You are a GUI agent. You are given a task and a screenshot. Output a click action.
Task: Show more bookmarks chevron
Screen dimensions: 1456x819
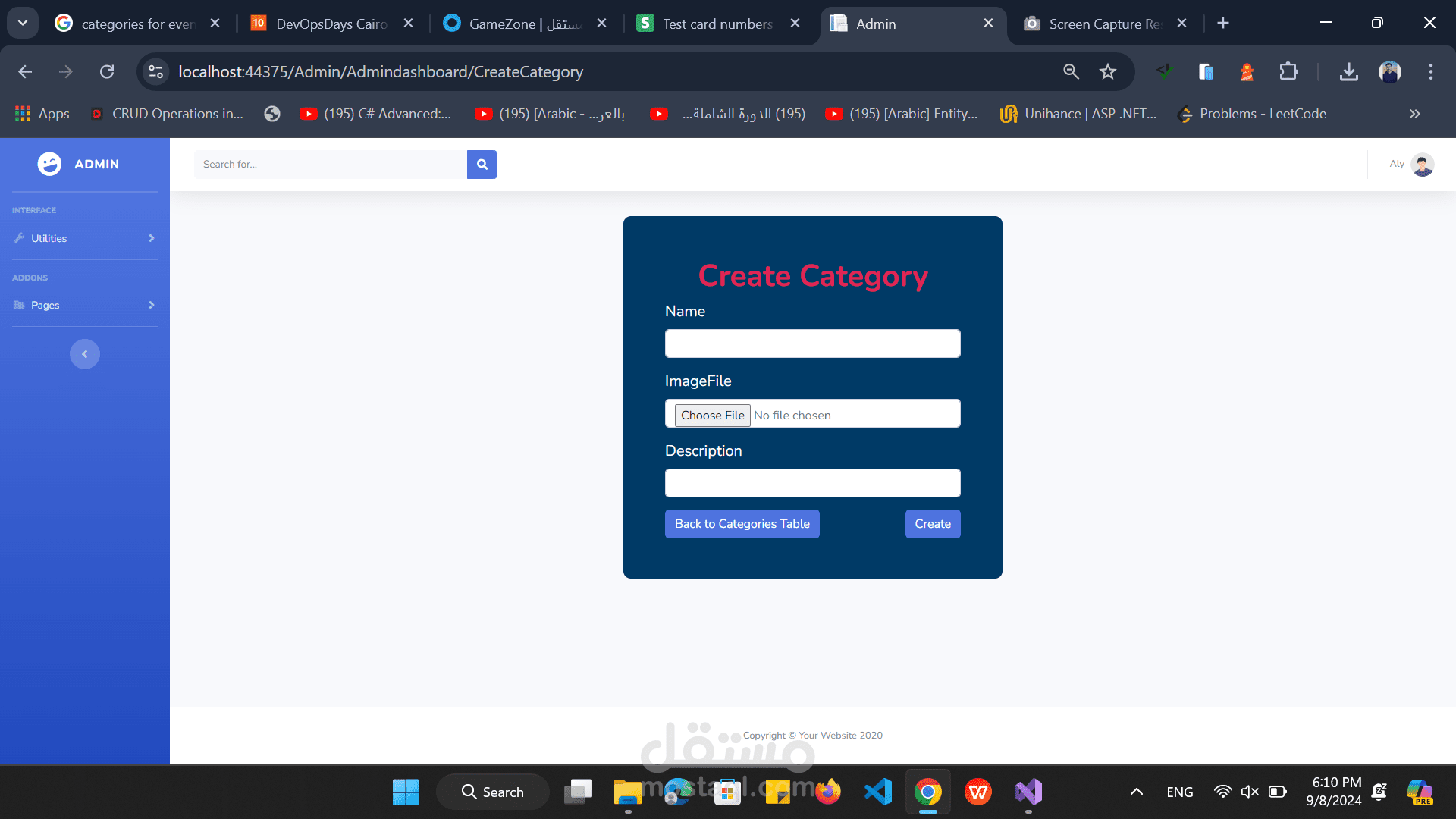pos(1414,114)
